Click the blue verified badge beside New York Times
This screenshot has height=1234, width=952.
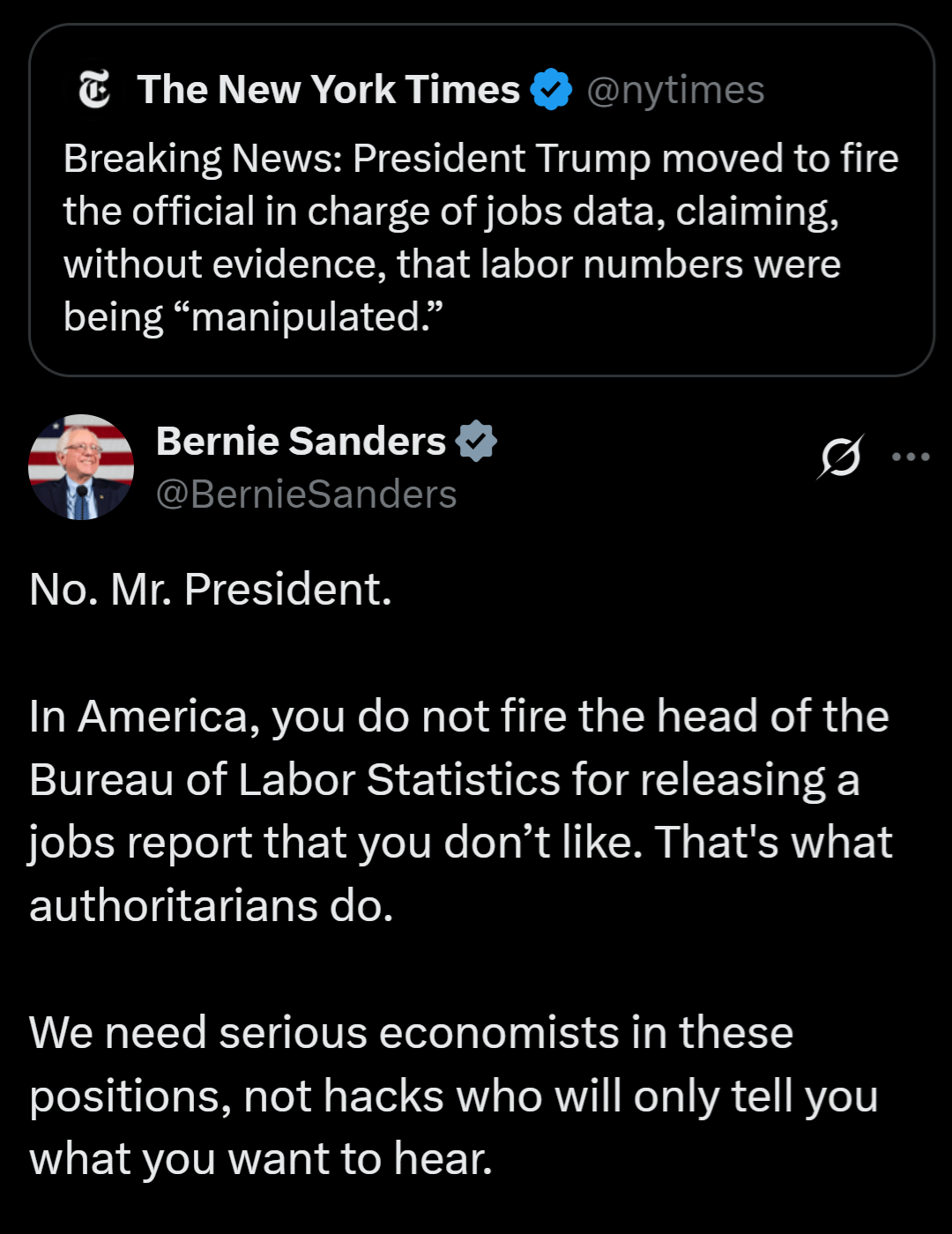click(552, 89)
